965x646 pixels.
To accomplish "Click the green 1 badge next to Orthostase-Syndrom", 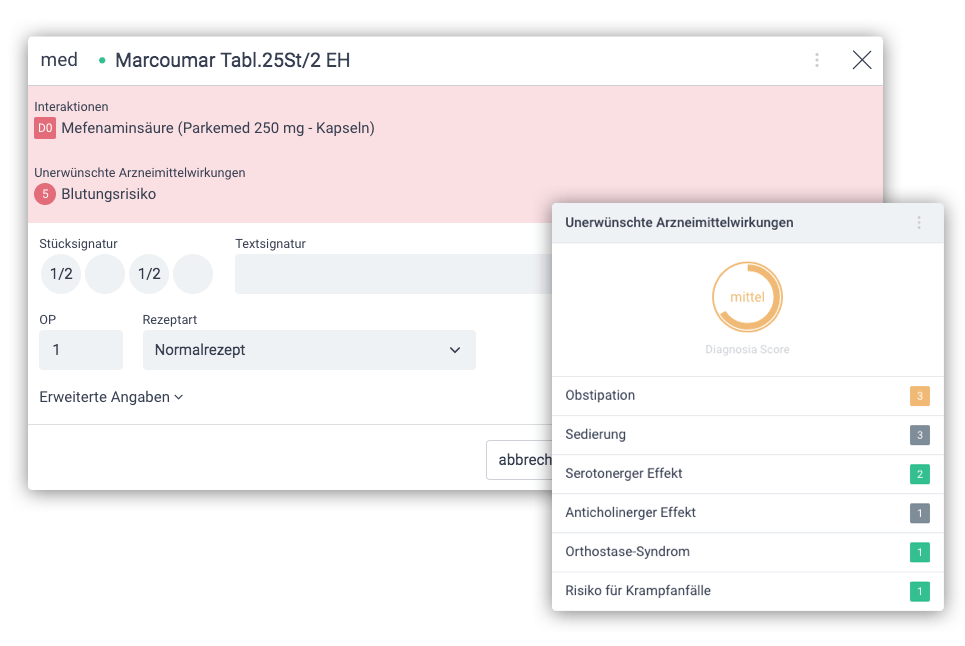I will (x=919, y=552).
